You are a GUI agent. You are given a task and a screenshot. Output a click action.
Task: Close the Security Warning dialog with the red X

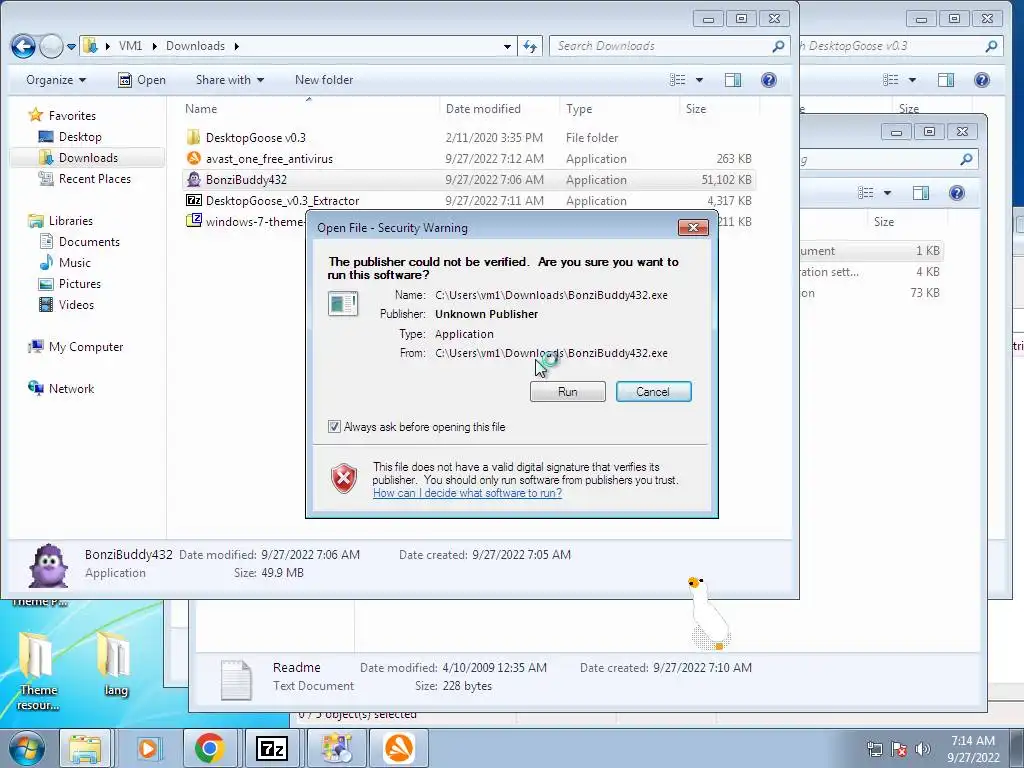tap(693, 227)
